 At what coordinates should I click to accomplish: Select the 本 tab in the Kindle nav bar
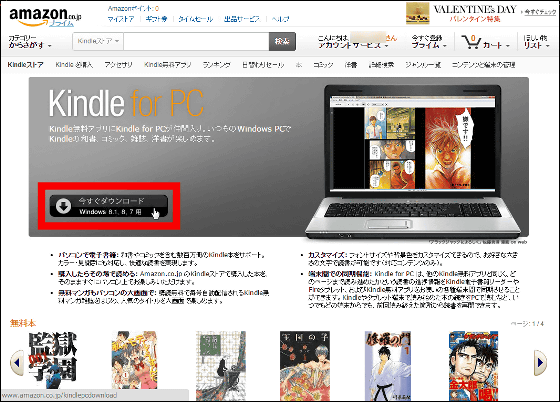[299, 65]
